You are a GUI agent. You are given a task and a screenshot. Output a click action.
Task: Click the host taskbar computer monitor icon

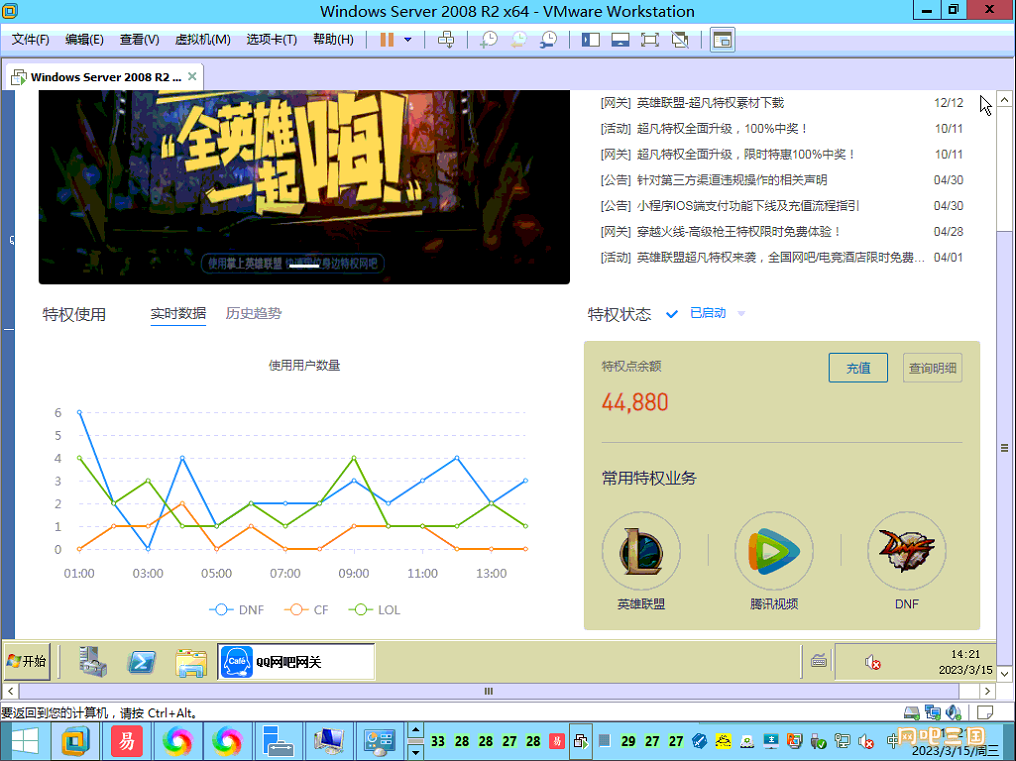coord(329,741)
